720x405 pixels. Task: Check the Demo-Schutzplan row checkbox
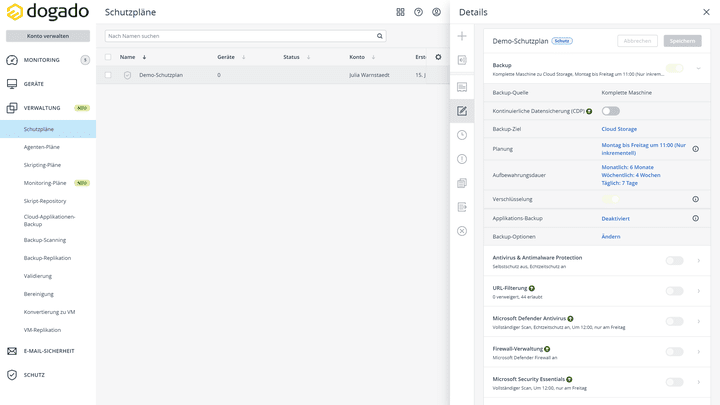(x=108, y=75)
